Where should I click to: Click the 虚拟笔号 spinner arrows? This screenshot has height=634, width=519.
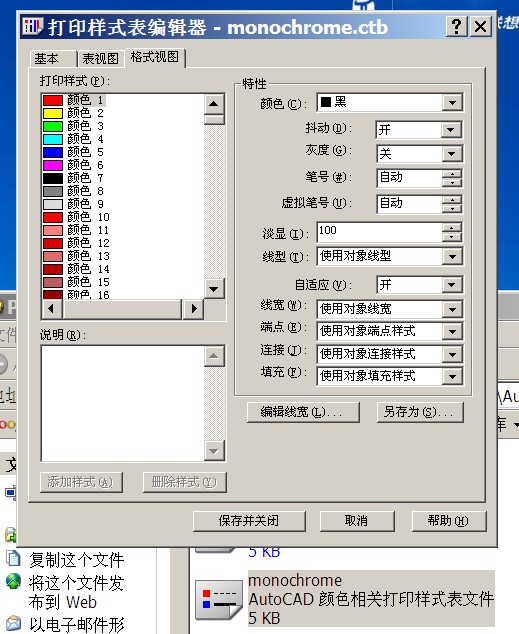click(x=451, y=204)
